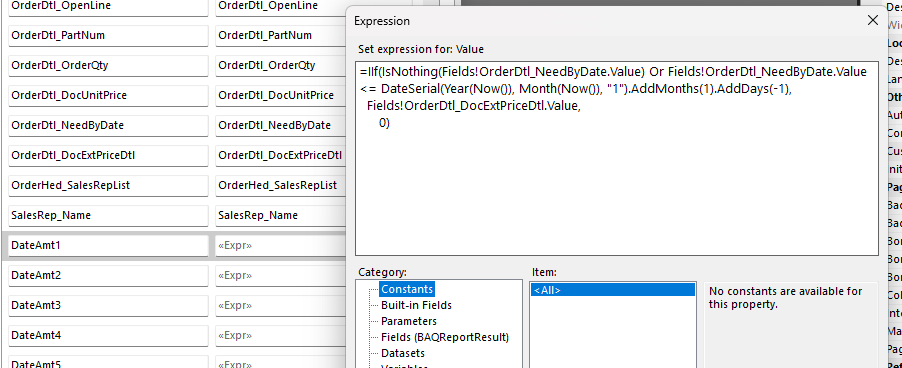Choose the Datasets category
This screenshot has width=902, height=368.
coord(403,353)
